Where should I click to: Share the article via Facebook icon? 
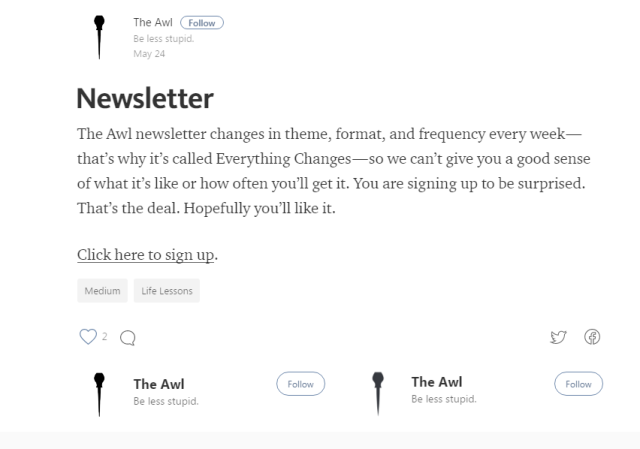tap(592, 338)
